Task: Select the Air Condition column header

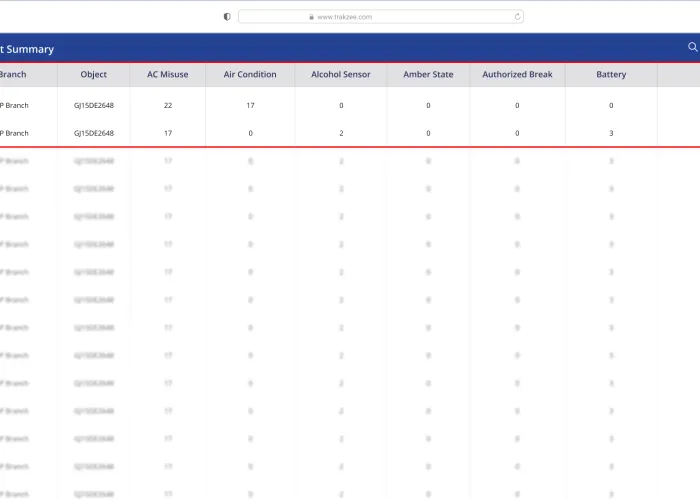Action: 250,75
